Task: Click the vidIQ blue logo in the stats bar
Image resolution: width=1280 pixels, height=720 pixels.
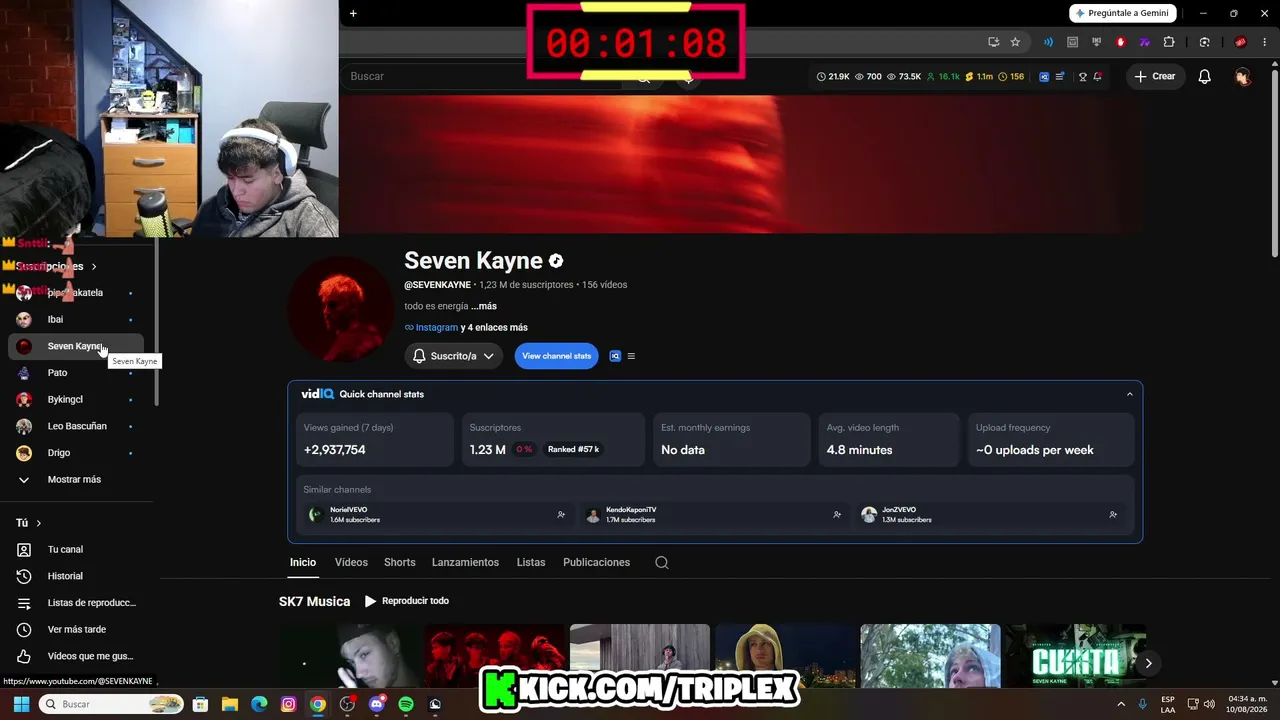Action: point(1044,77)
